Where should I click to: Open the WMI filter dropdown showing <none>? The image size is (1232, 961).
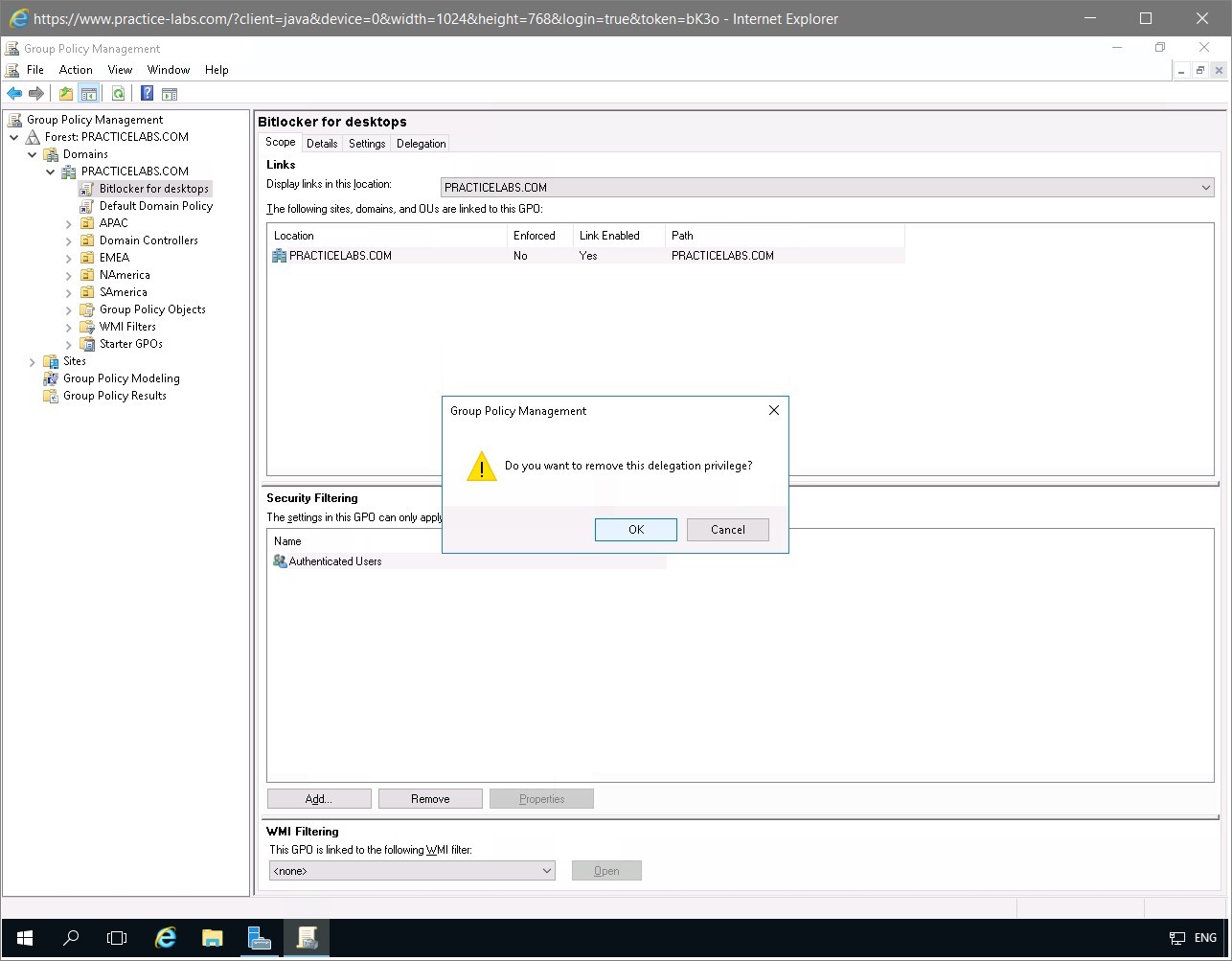click(412, 871)
